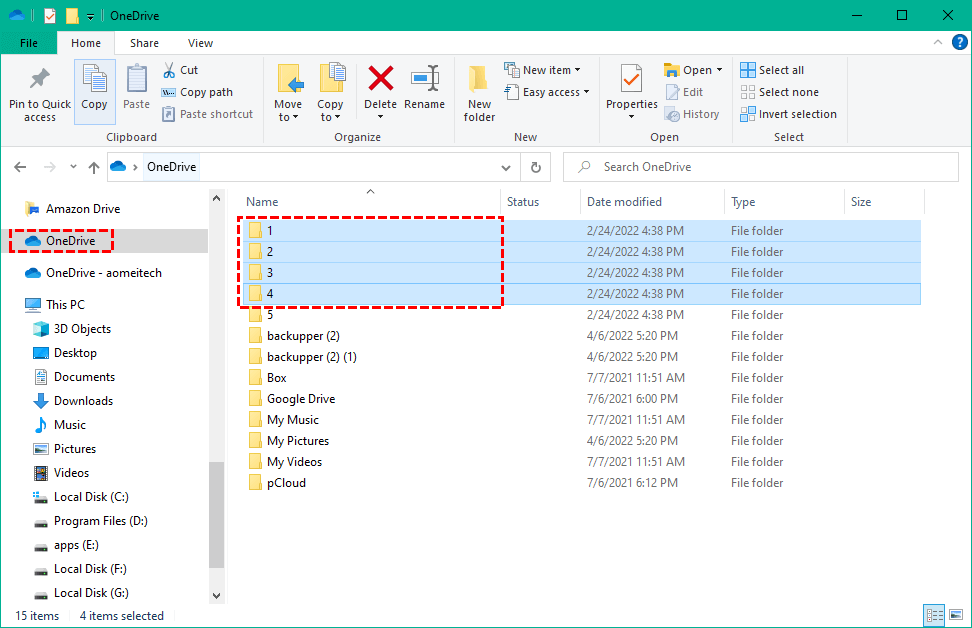Click the Edit ribbon button
The width and height of the screenshot is (972, 628).
684,92
